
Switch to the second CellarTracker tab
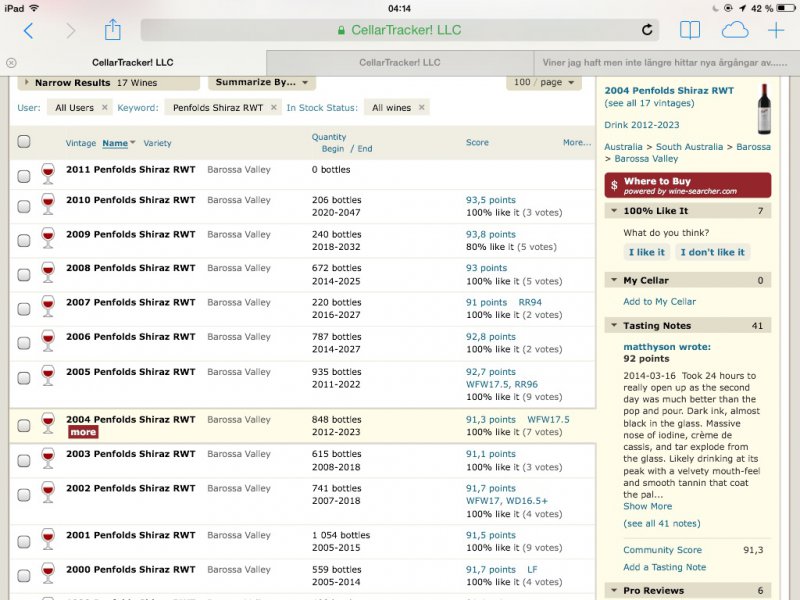399,63
